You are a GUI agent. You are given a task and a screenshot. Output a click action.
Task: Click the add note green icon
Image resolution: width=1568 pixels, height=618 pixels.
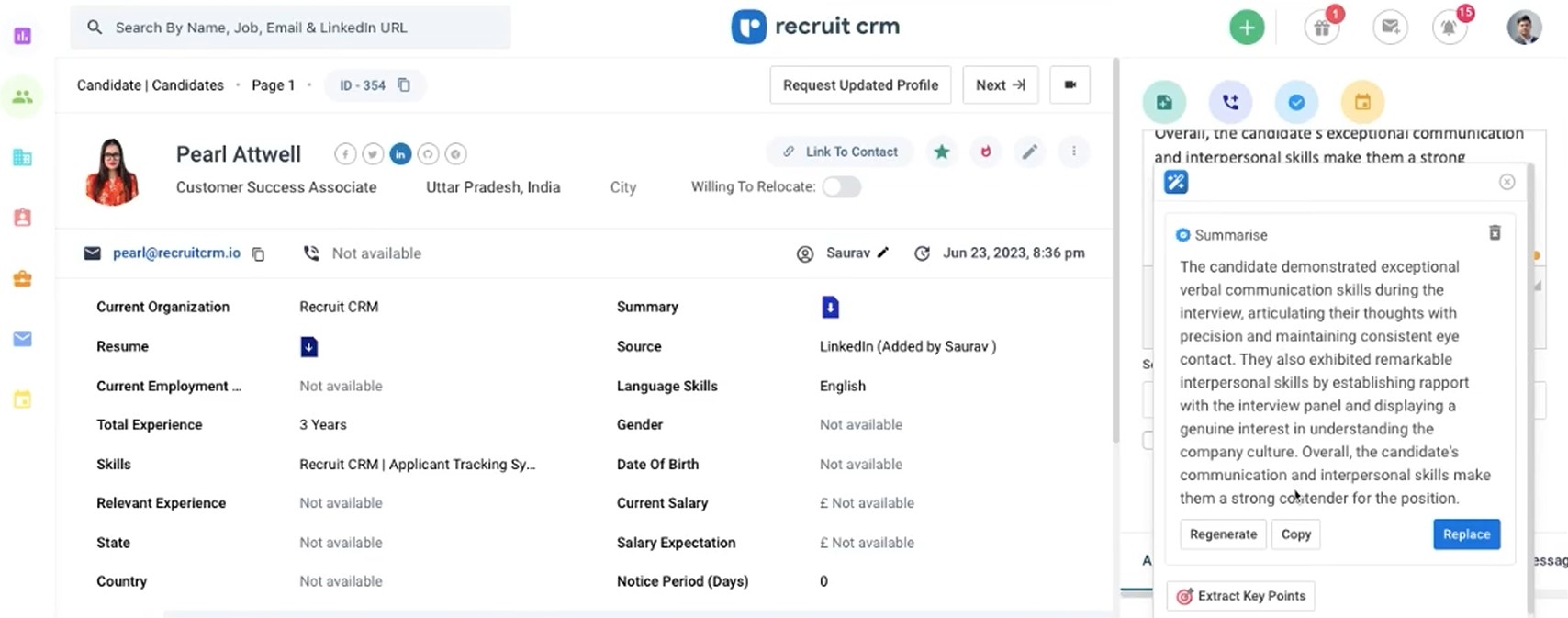[1164, 102]
